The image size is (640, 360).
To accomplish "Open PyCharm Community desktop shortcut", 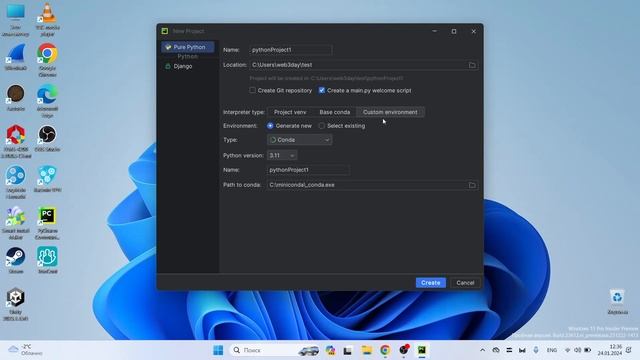I will click(47, 223).
